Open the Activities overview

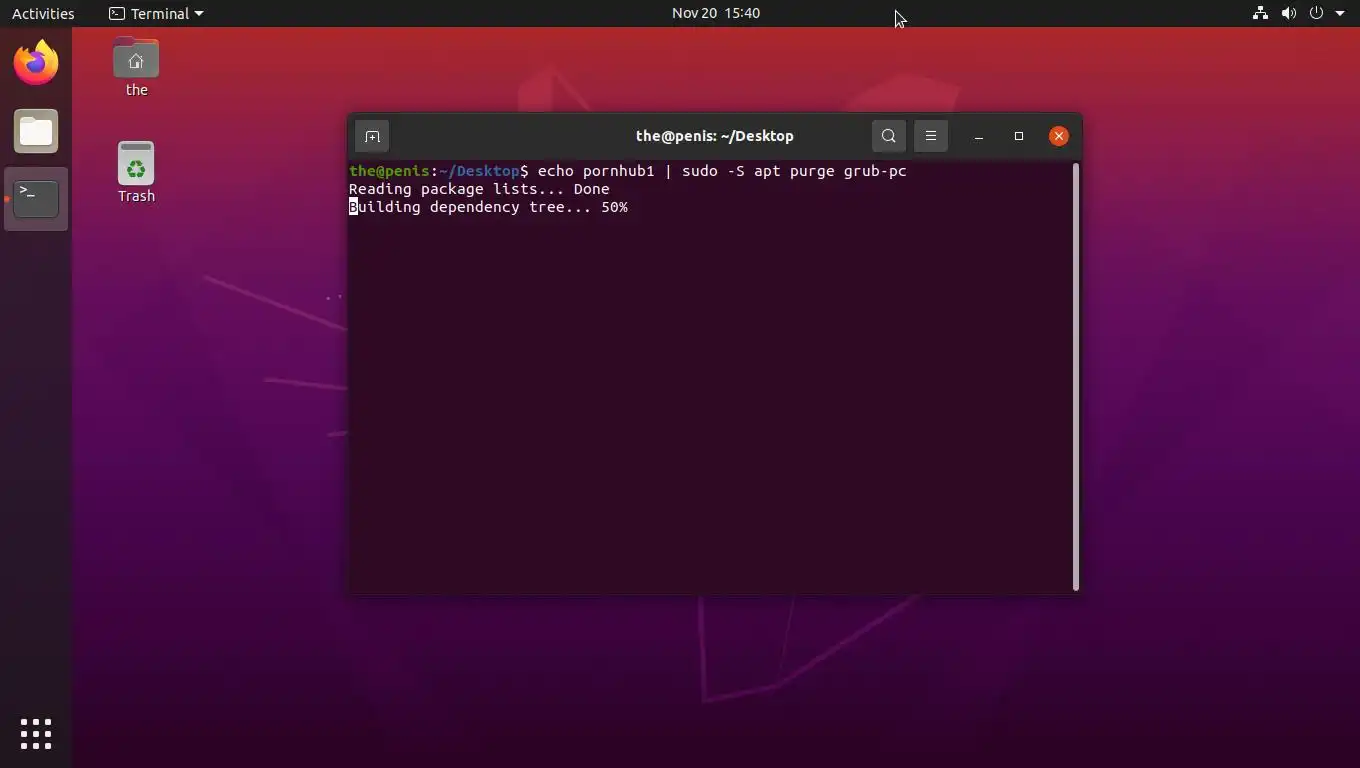[x=43, y=13]
